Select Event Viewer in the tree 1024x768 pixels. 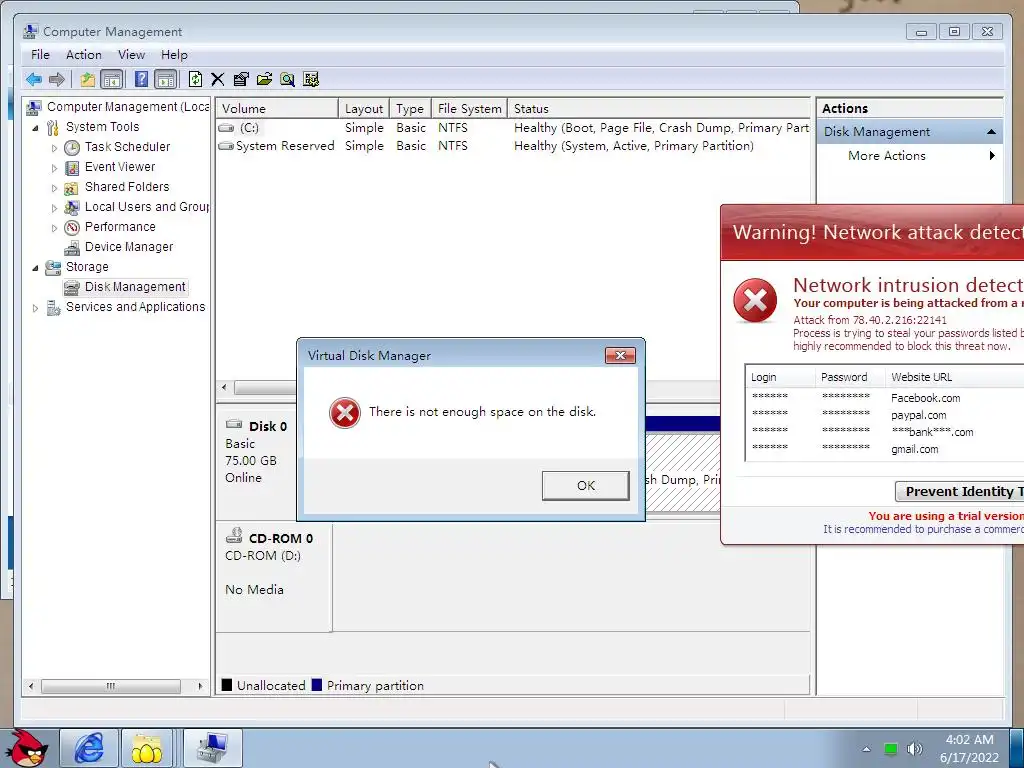coord(120,167)
